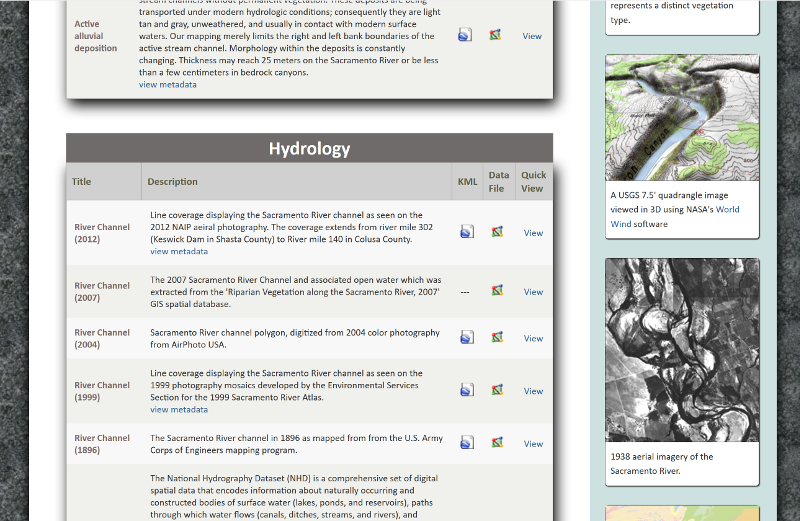The width and height of the screenshot is (800, 521).
Task: Open view metadata under River Channel (2012)
Action: coord(179,252)
